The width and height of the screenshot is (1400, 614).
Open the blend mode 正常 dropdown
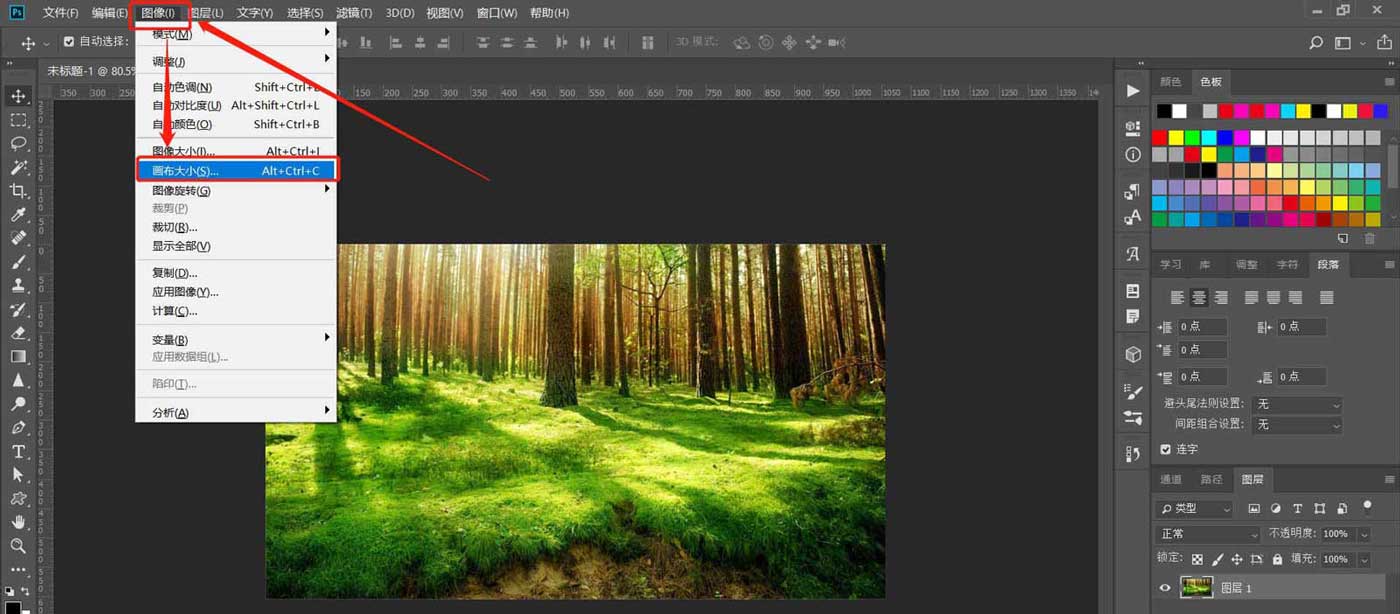point(1208,534)
